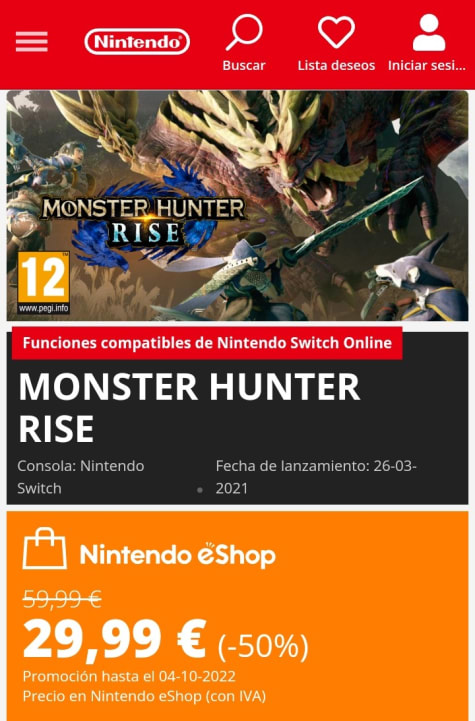Viewport: 475px width, 721px height.
Task: Click the Nintendo eShop logo text
Action: tap(177, 555)
